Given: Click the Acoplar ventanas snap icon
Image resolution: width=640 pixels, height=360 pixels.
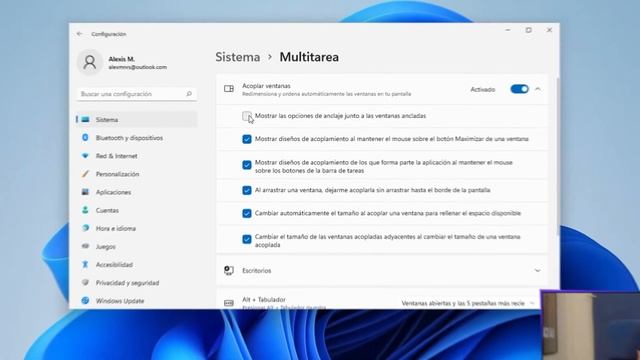Looking at the screenshot, I should pyautogui.click(x=229, y=89).
